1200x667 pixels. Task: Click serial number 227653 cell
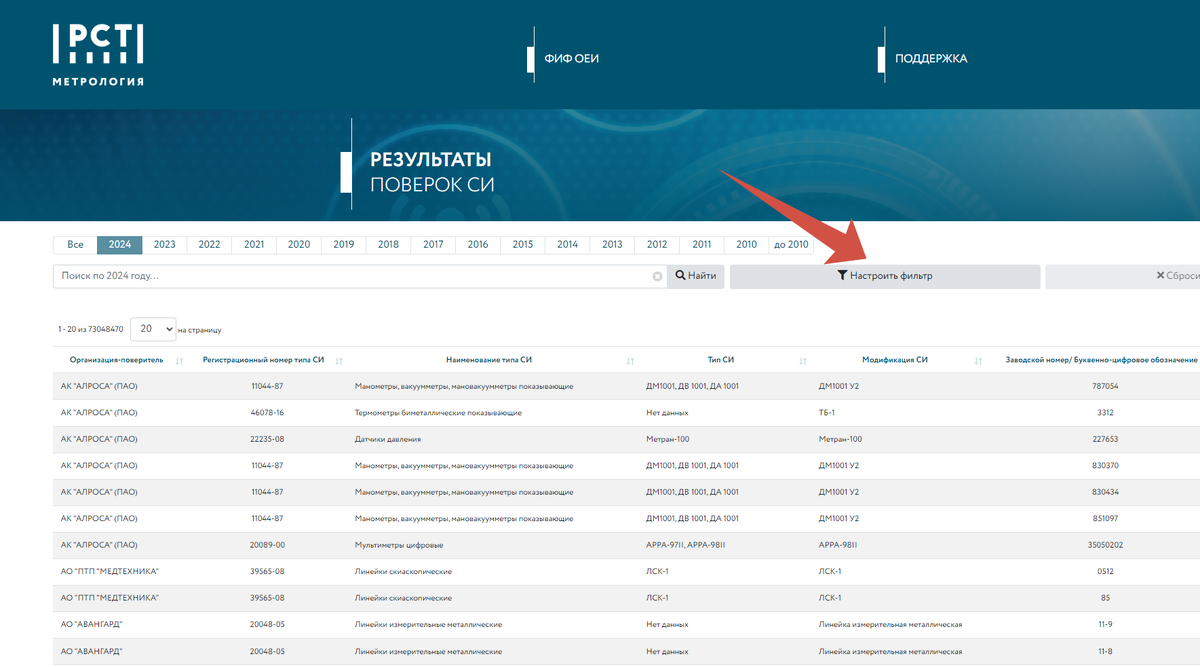tap(1105, 439)
